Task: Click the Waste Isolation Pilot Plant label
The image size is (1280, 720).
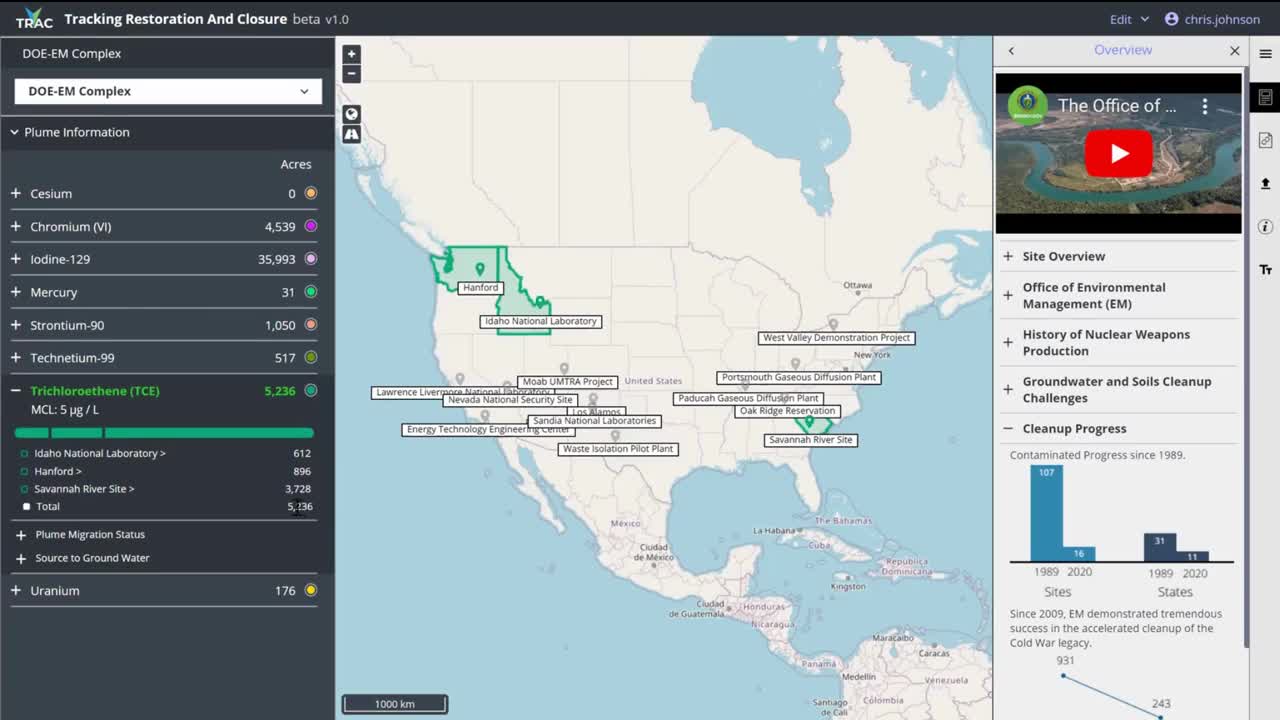Action: tap(618, 449)
